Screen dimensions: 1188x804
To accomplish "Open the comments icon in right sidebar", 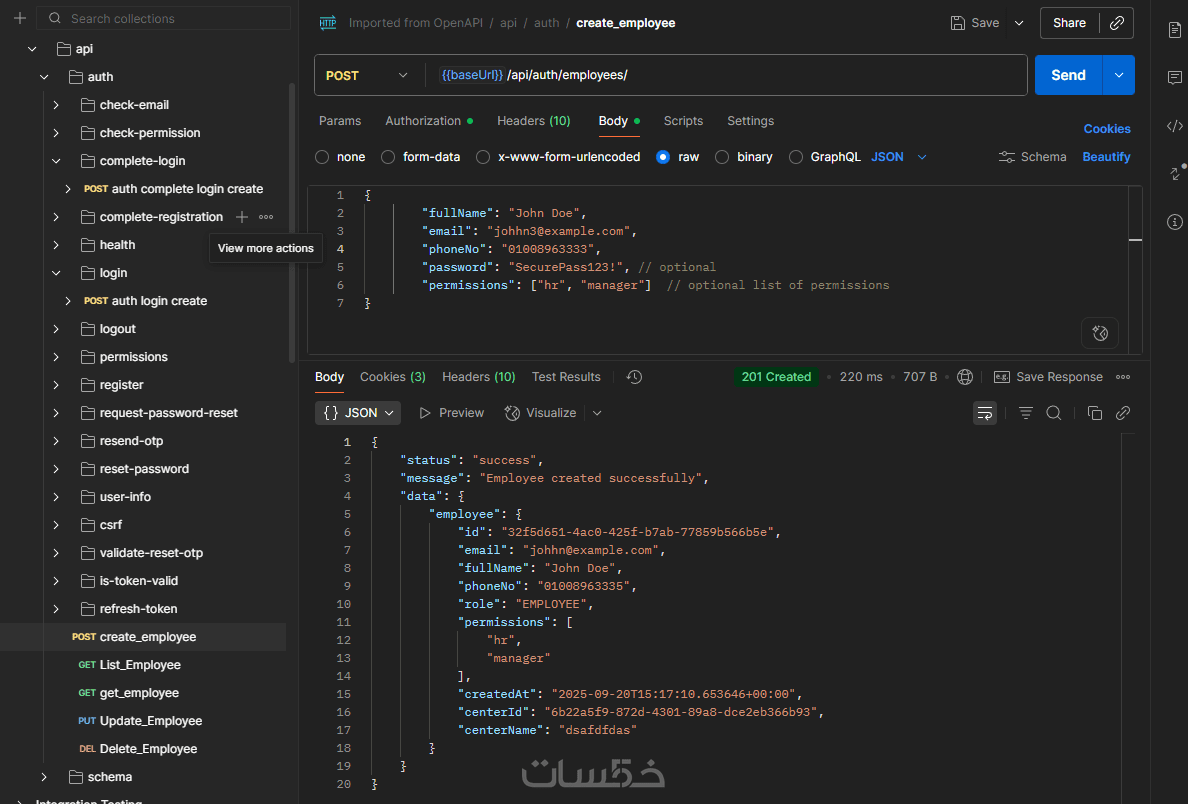I will click(1175, 78).
